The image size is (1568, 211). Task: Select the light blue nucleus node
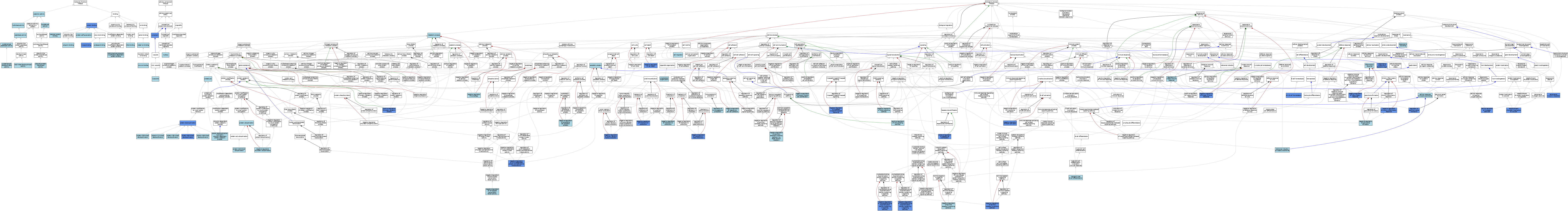[166, 55]
